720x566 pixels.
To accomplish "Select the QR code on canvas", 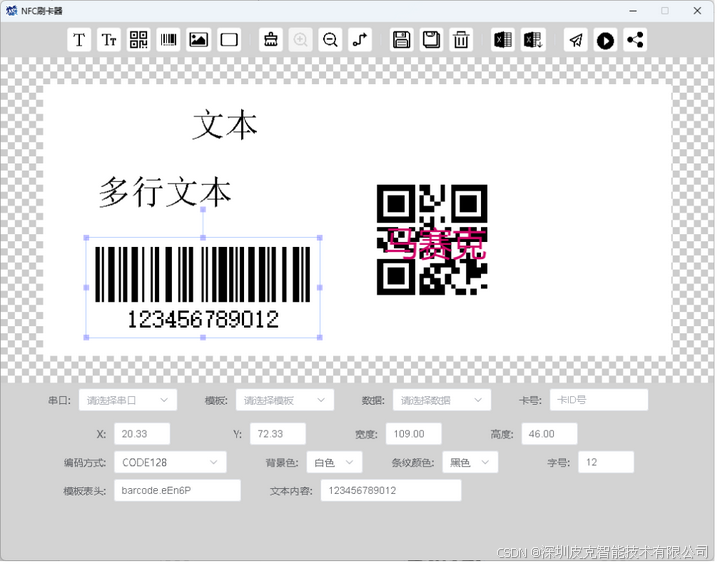I will tap(432, 240).
